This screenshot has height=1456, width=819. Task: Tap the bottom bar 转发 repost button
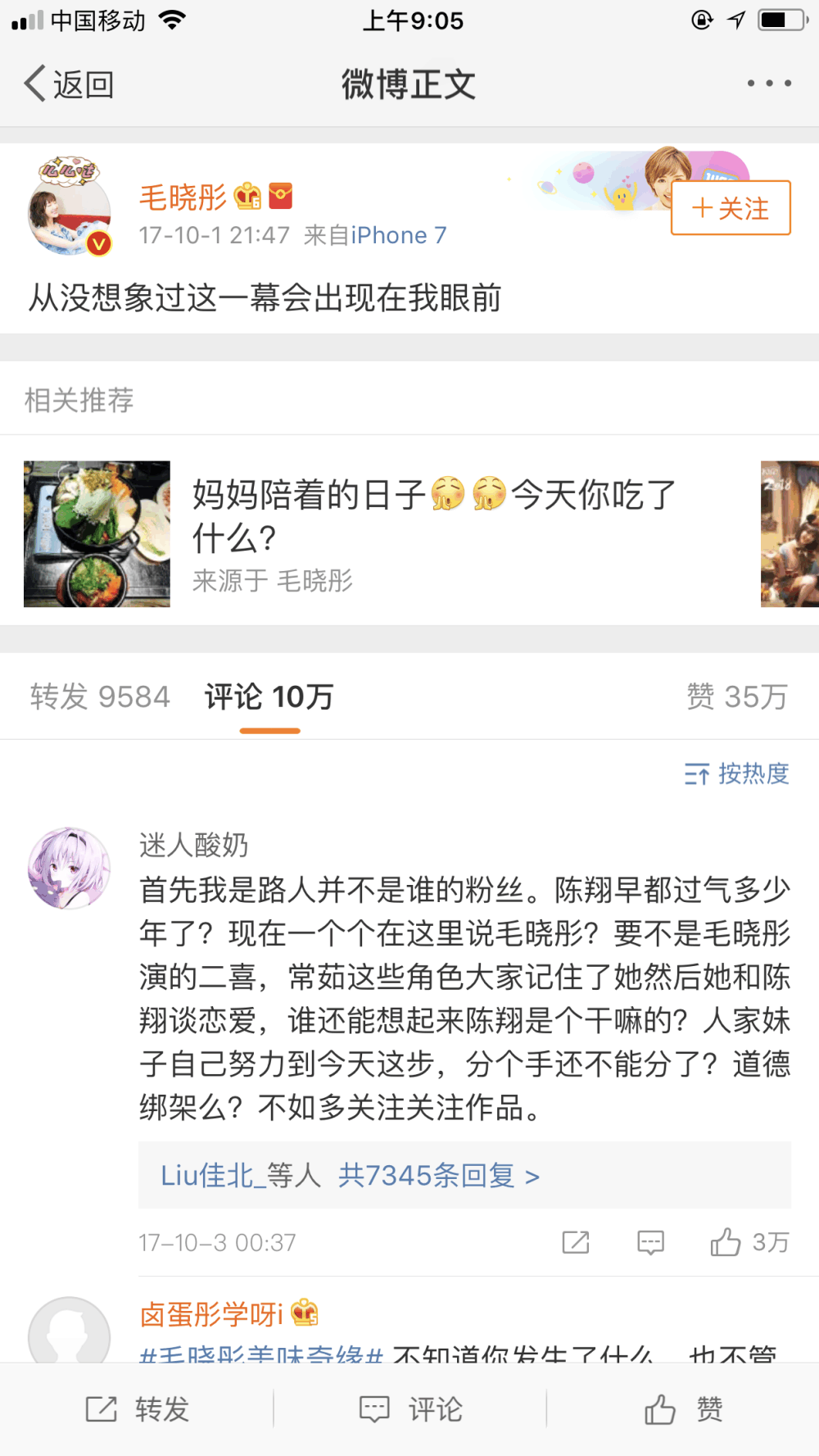click(137, 1409)
